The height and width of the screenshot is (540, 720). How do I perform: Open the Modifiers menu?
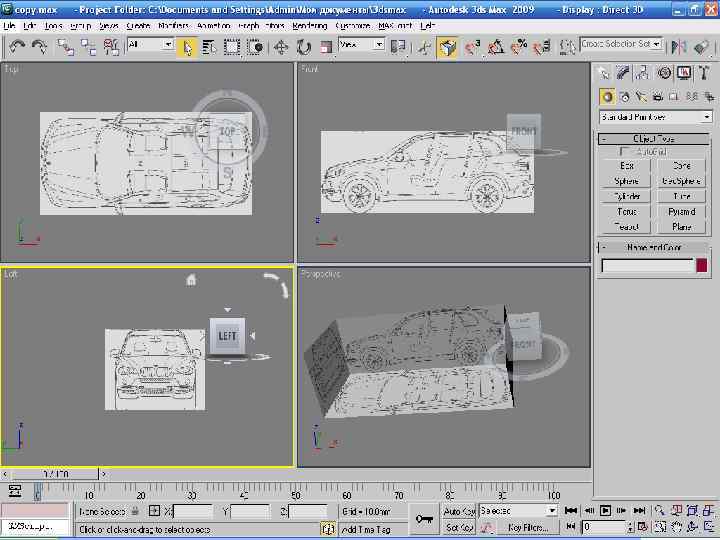click(x=173, y=25)
